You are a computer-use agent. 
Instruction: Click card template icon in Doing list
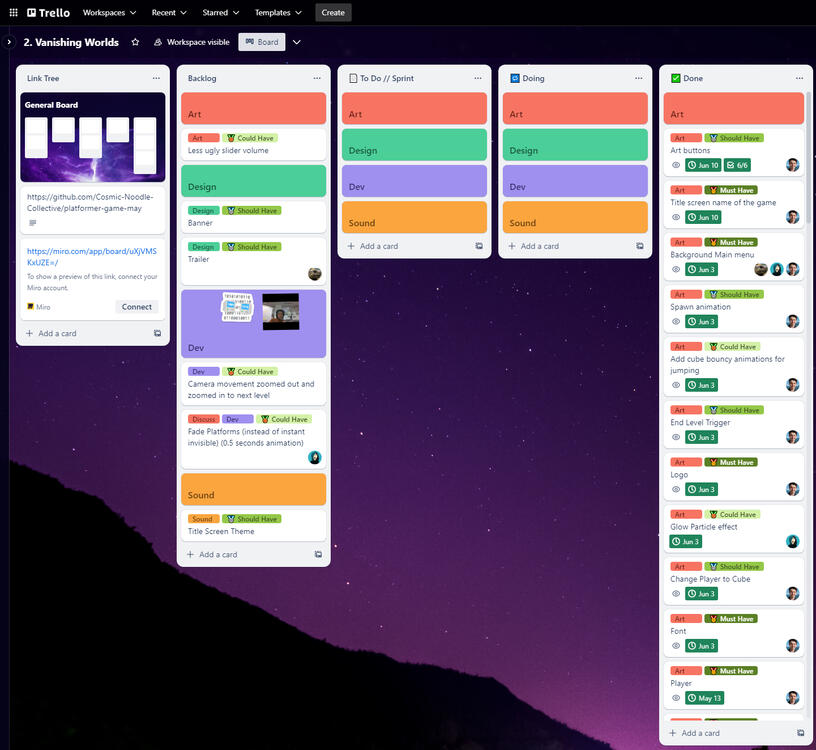click(x=640, y=246)
